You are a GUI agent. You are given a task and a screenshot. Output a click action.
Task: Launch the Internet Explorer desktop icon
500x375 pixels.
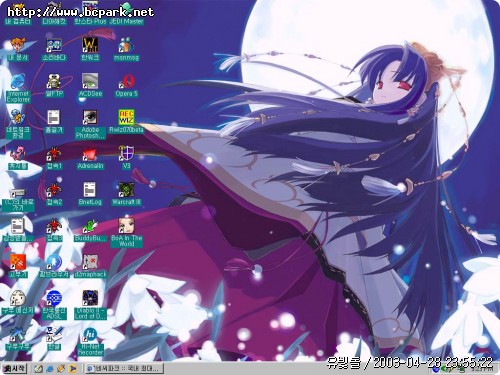tap(18, 87)
